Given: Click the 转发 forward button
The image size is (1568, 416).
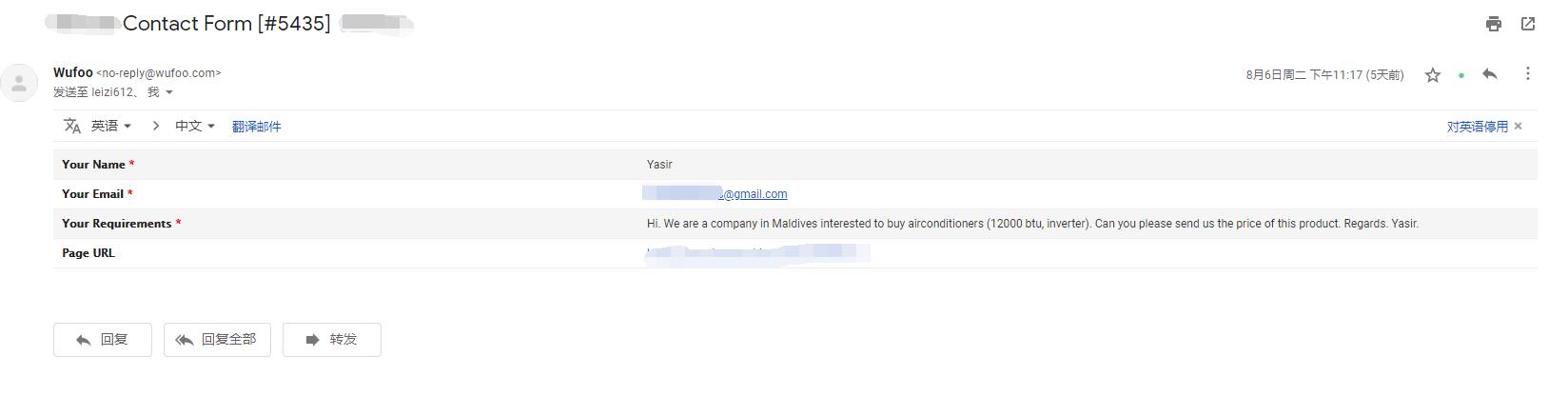Looking at the screenshot, I should [332, 340].
